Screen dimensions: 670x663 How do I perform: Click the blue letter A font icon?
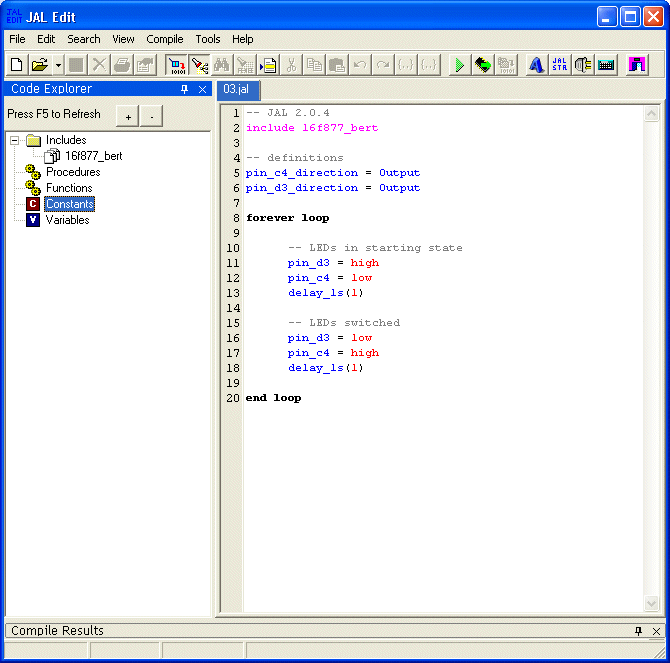tap(537, 65)
